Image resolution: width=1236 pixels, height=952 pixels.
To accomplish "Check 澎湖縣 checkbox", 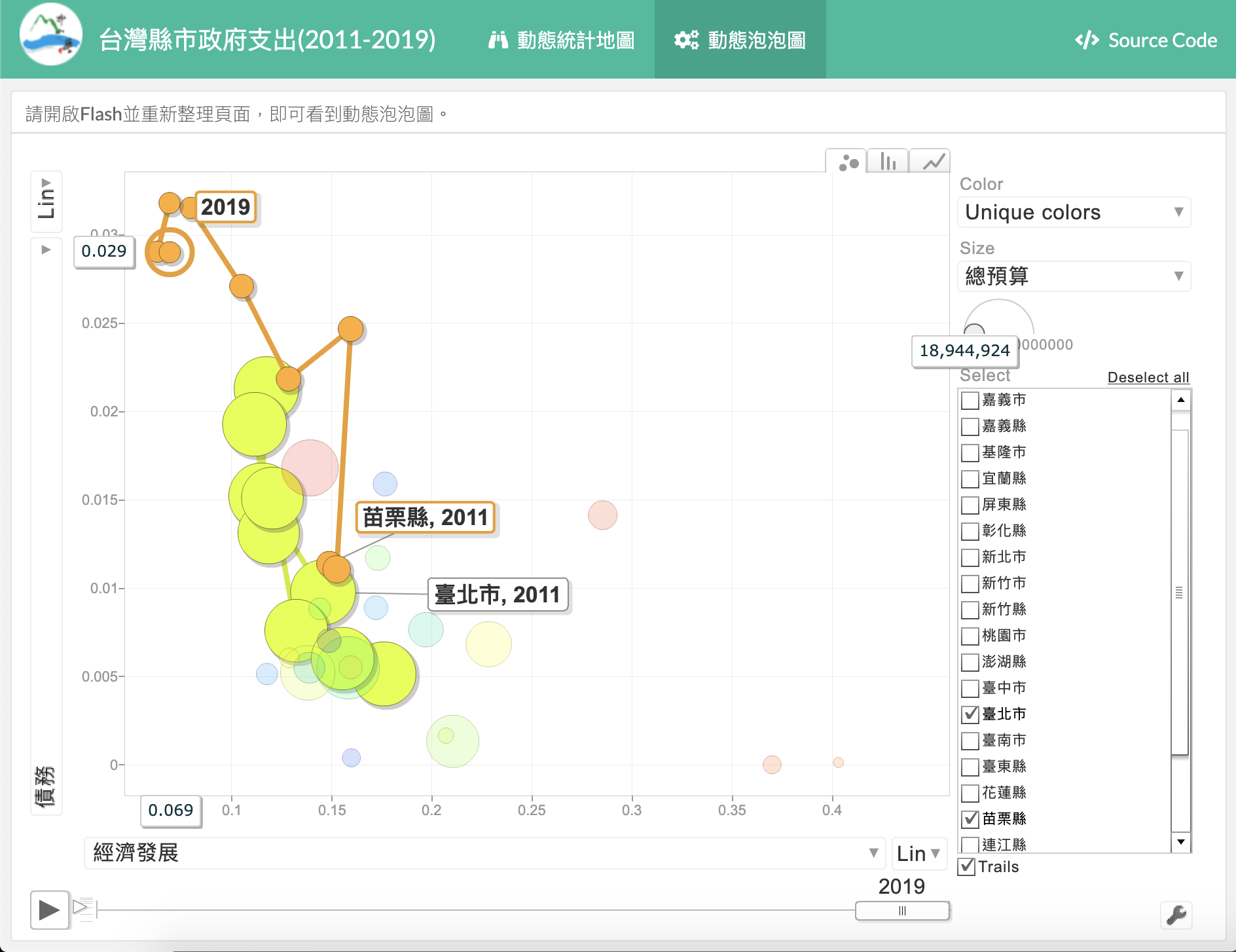I will pos(970,662).
